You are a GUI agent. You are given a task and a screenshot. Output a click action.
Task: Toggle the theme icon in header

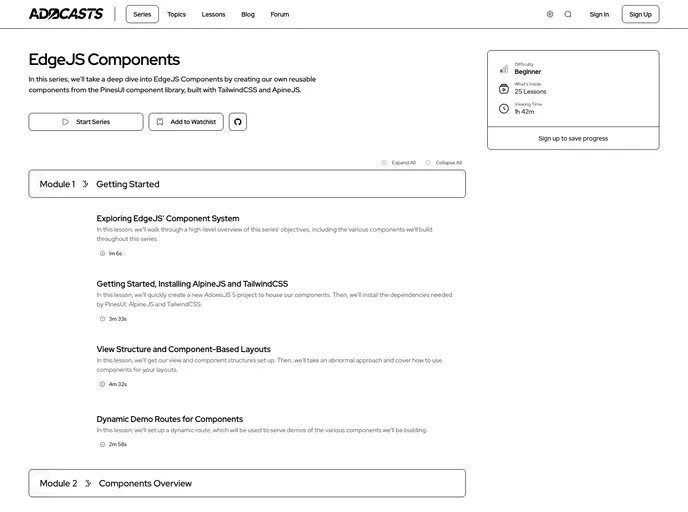click(550, 14)
